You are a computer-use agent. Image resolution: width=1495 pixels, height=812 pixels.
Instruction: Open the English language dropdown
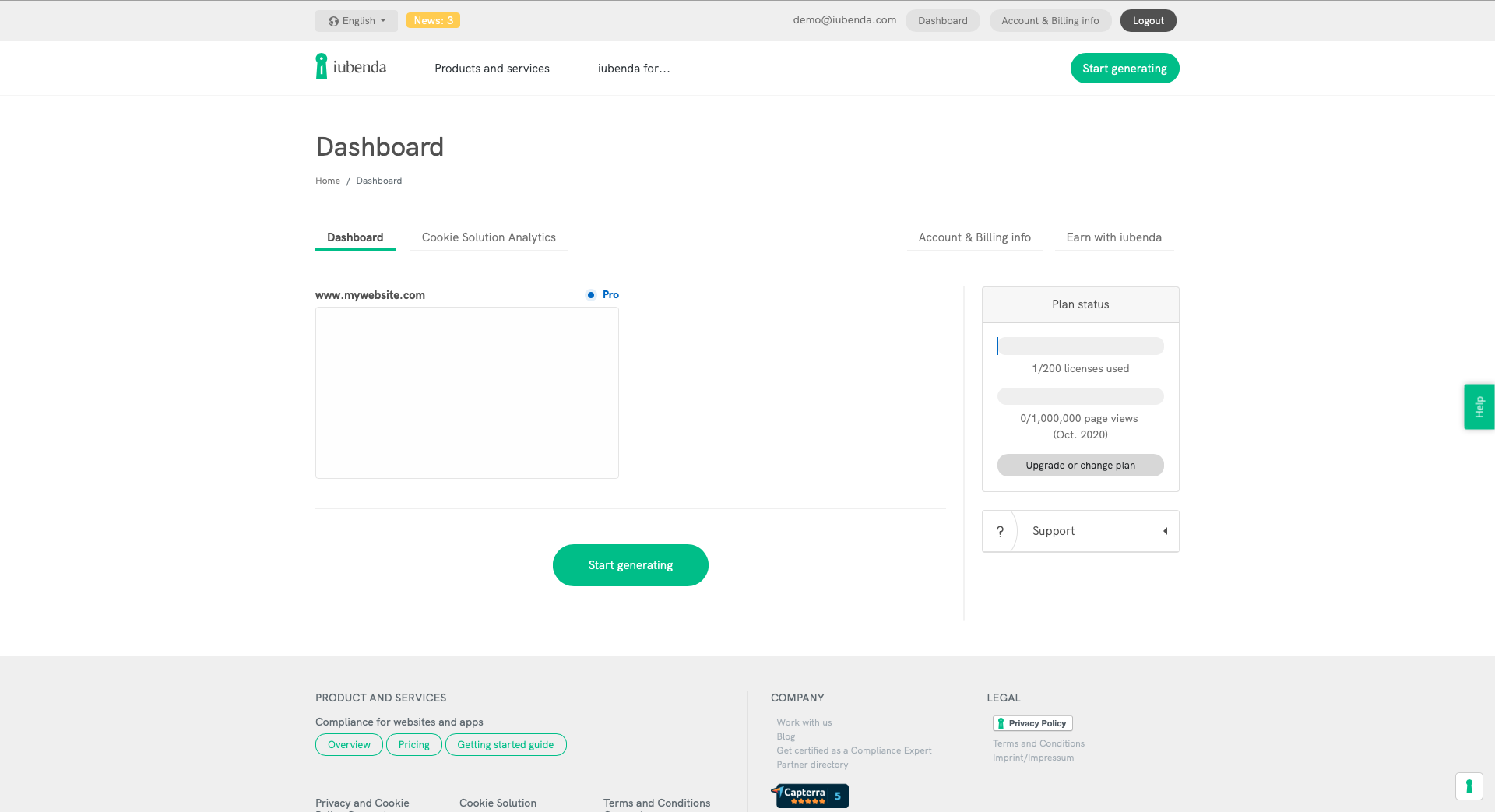point(357,21)
